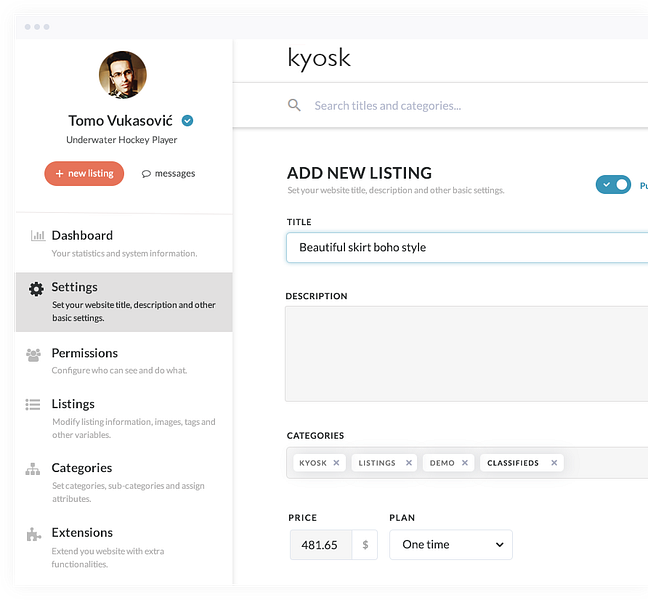Click the DEMO category tag label
648x600 pixels.
442,463
